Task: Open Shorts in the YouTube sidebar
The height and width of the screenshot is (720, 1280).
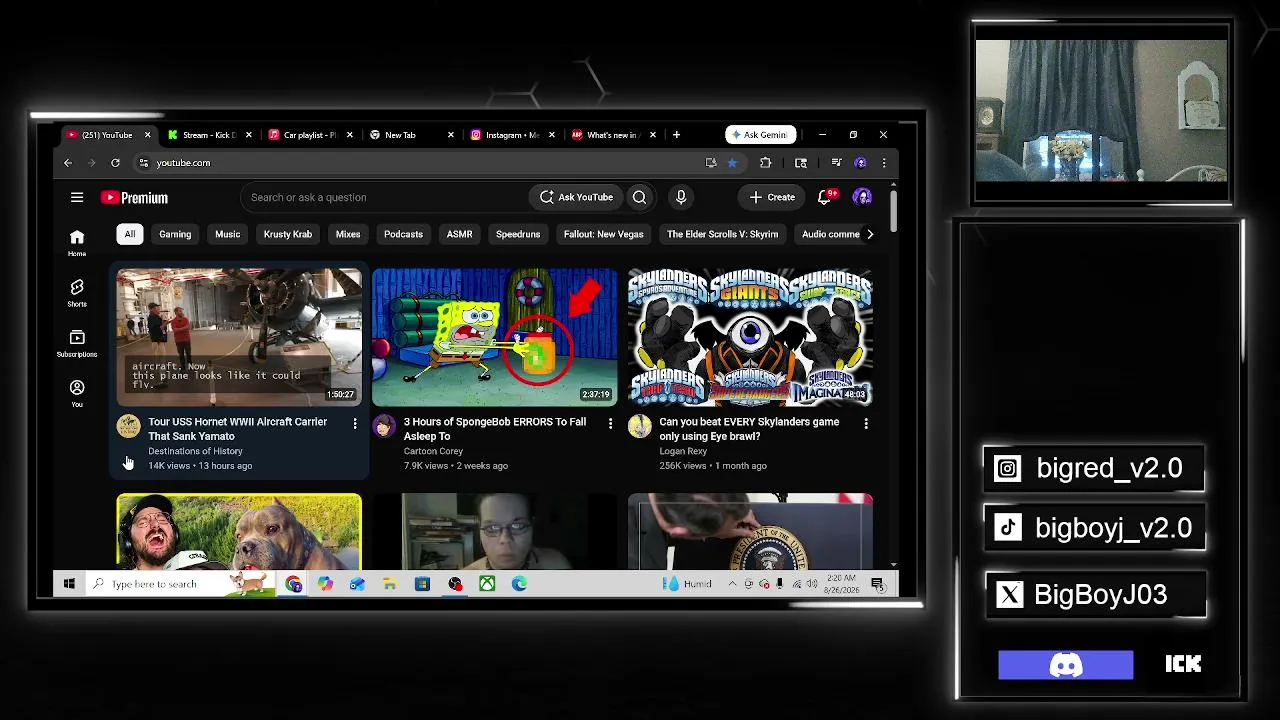Action: pos(77,293)
